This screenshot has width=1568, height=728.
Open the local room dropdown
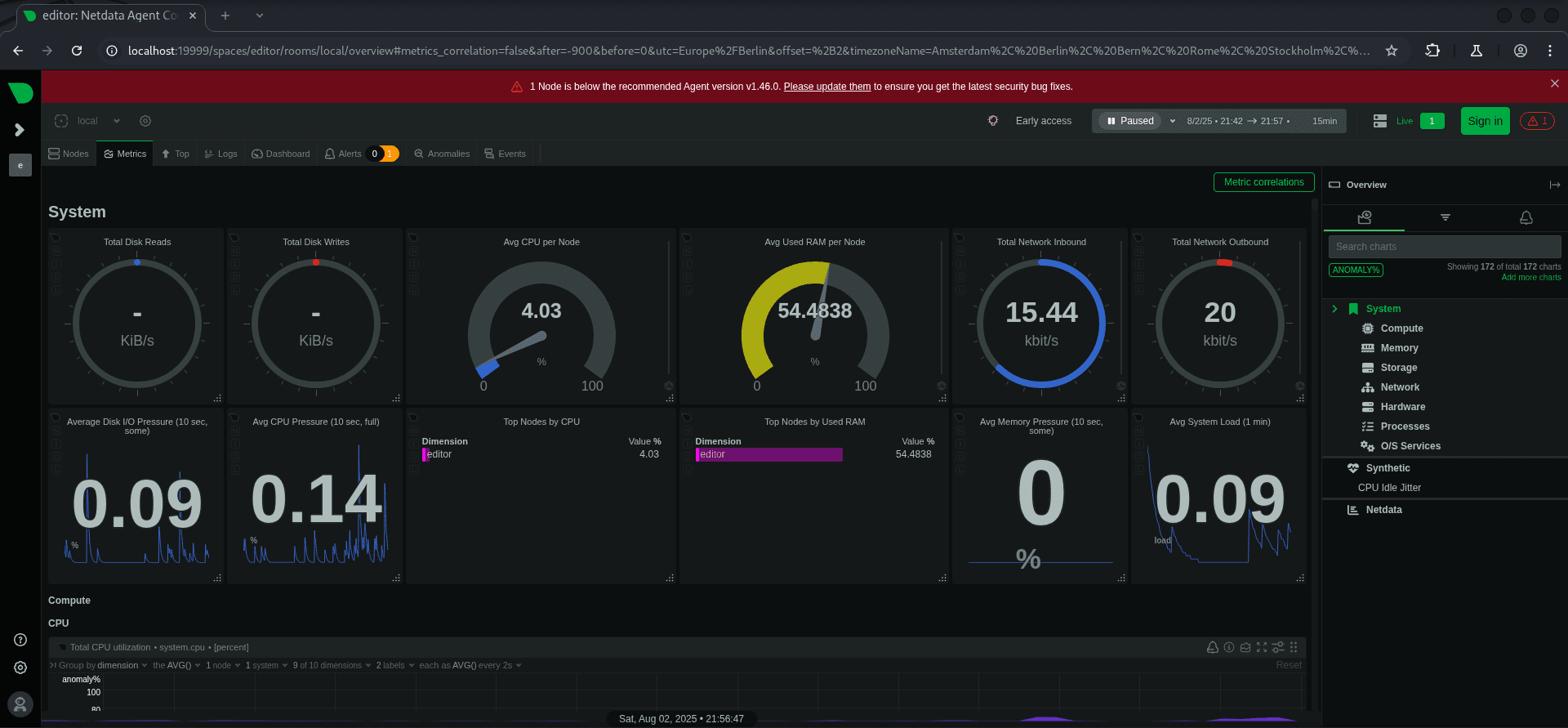(x=117, y=121)
